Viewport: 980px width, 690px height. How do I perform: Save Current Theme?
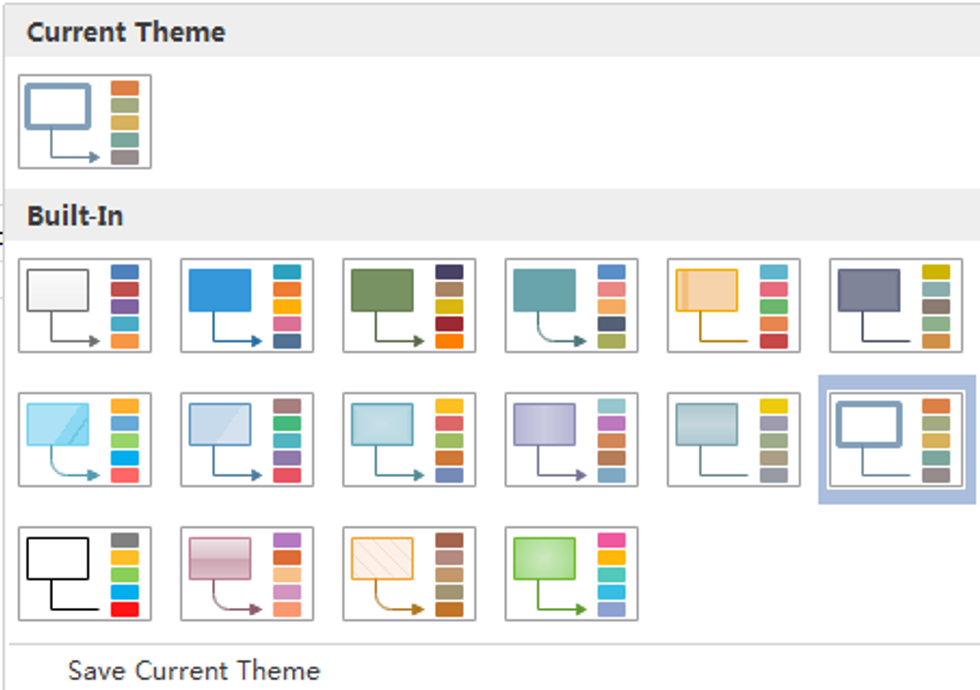(195, 671)
